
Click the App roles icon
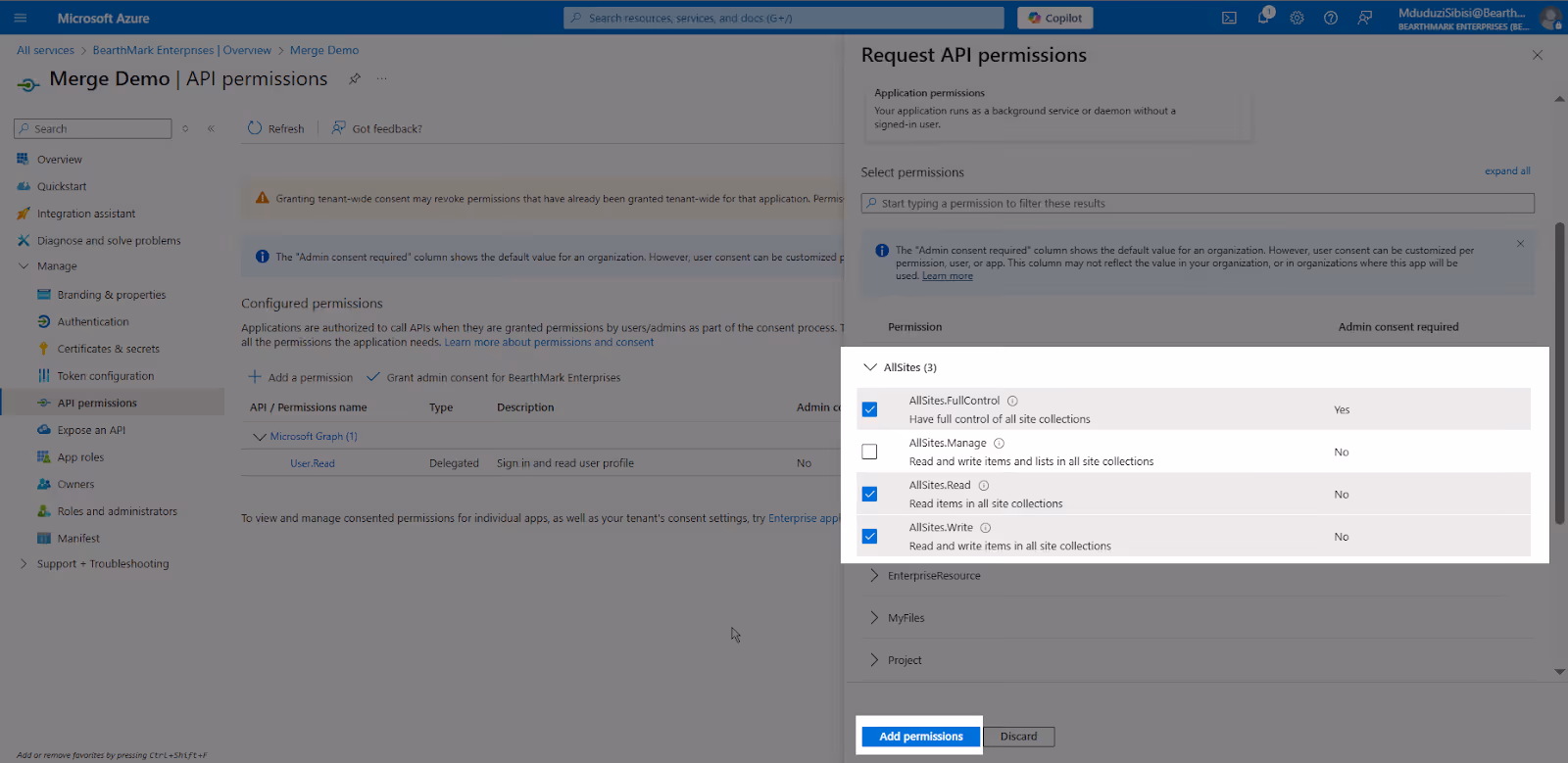43,456
